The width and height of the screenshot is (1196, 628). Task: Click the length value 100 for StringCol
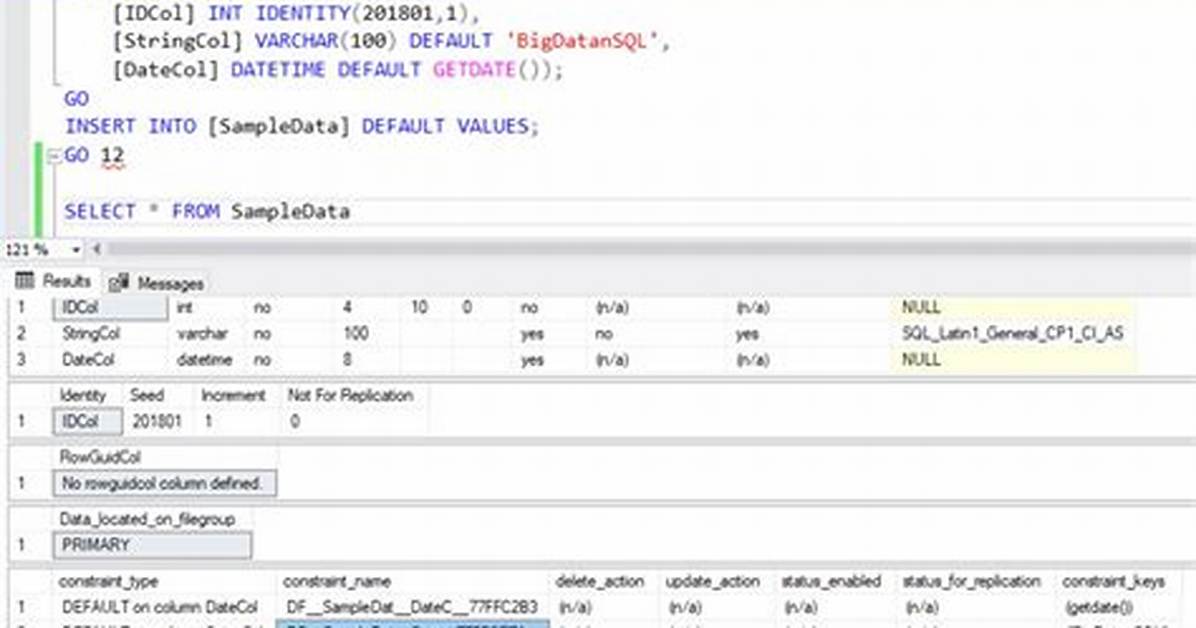click(356, 333)
